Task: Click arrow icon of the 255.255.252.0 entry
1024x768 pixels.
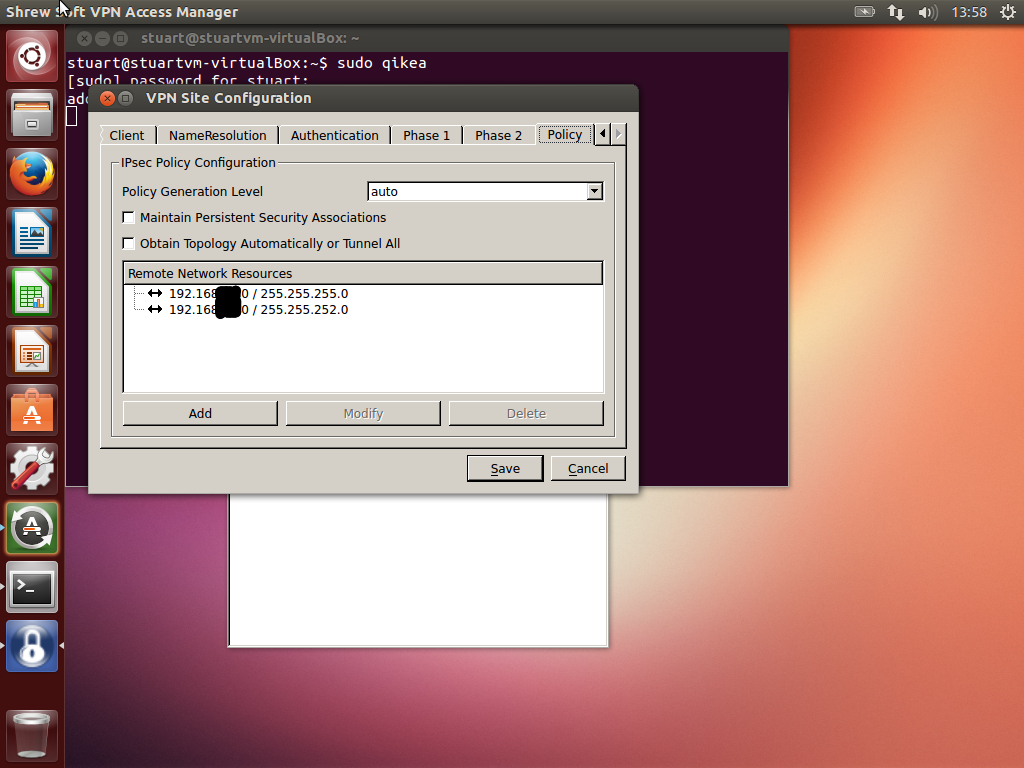Action: (155, 310)
